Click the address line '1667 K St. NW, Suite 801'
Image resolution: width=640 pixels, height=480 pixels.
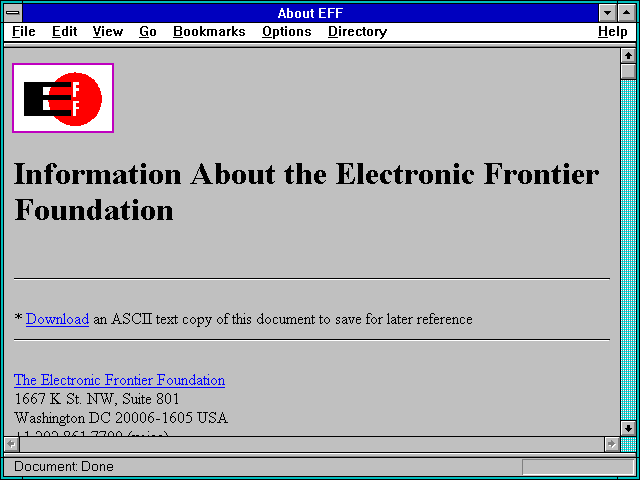point(97,399)
